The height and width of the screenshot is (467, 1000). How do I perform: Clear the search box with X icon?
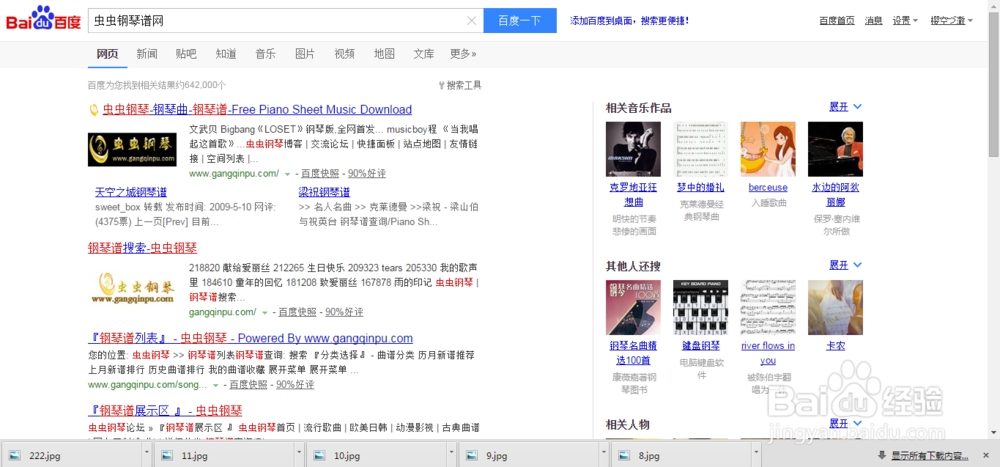[x=472, y=20]
